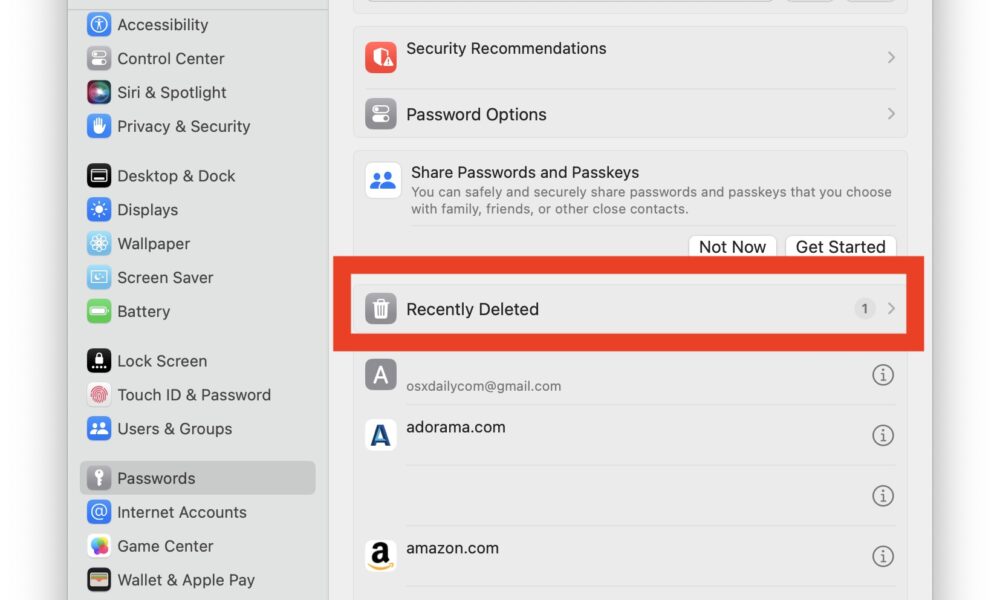Image resolution: width=1000 pixels, height=600 pixels.
Task: Open the Game Center icon
Action: [99, 546]
